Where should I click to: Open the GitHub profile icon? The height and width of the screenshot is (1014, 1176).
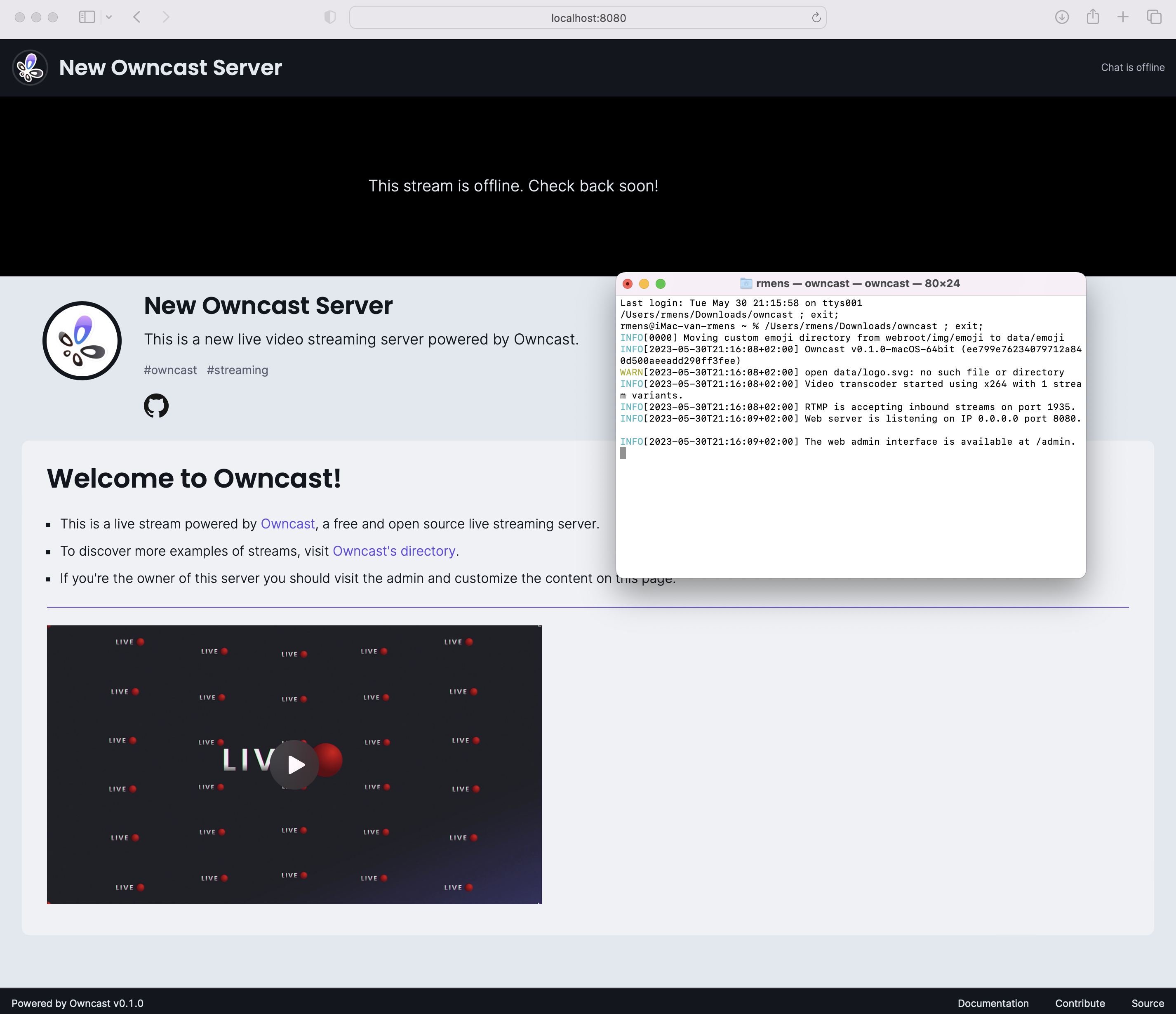coord(156,406)
